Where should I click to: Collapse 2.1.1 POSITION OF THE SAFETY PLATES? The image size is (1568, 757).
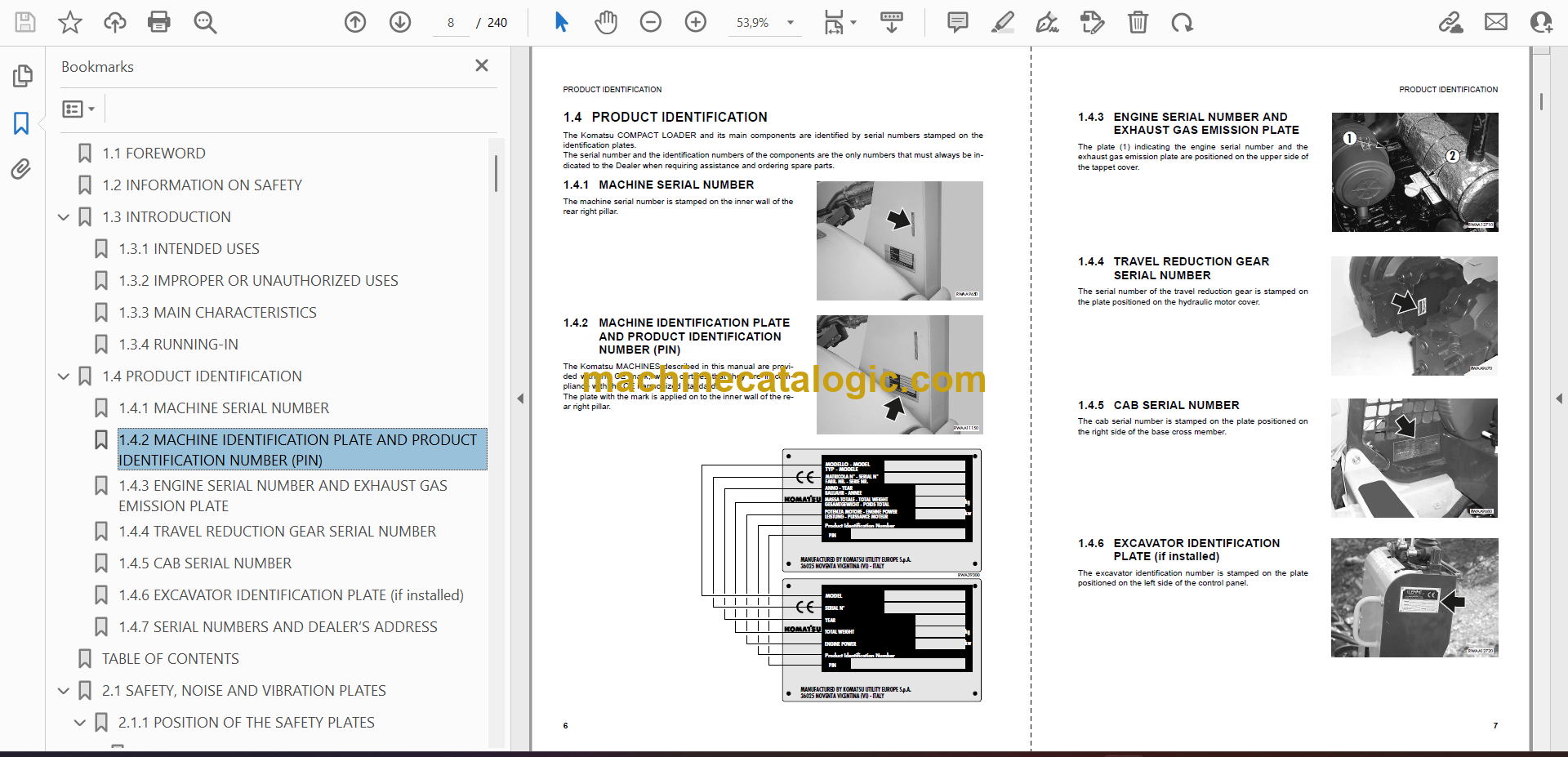pyautogui.click(x=80, y=723)
